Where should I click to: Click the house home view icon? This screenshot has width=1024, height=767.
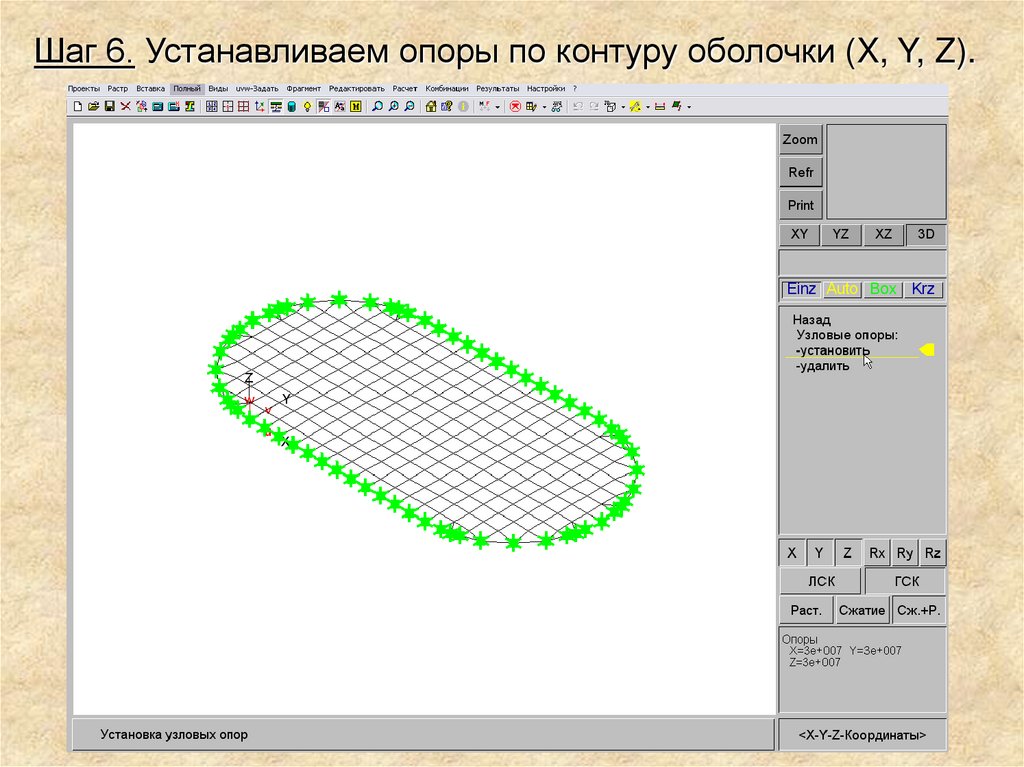pyautogui.click(x=431, y=106)
